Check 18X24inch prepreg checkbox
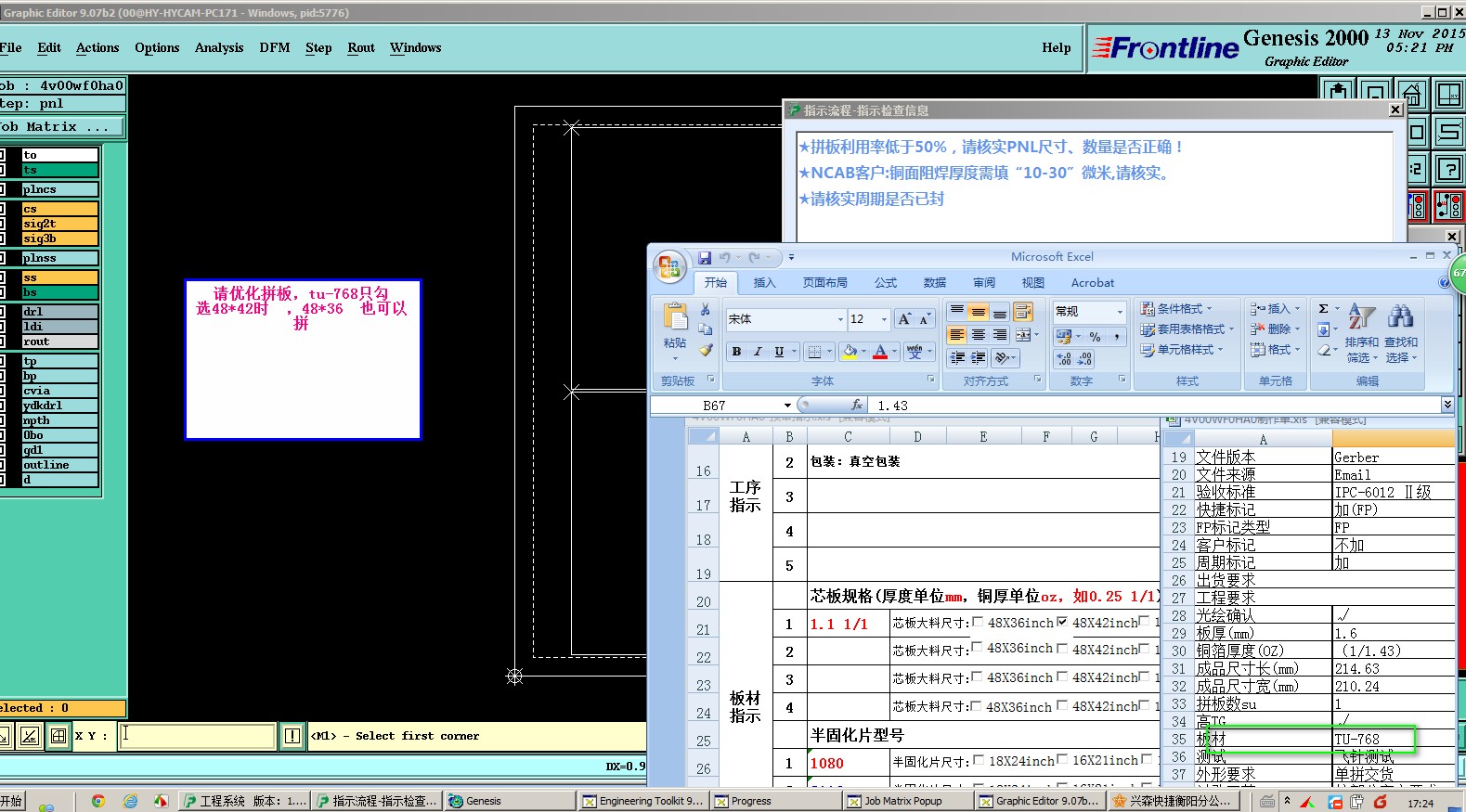The image size is (1466, 812). [978, 760]
